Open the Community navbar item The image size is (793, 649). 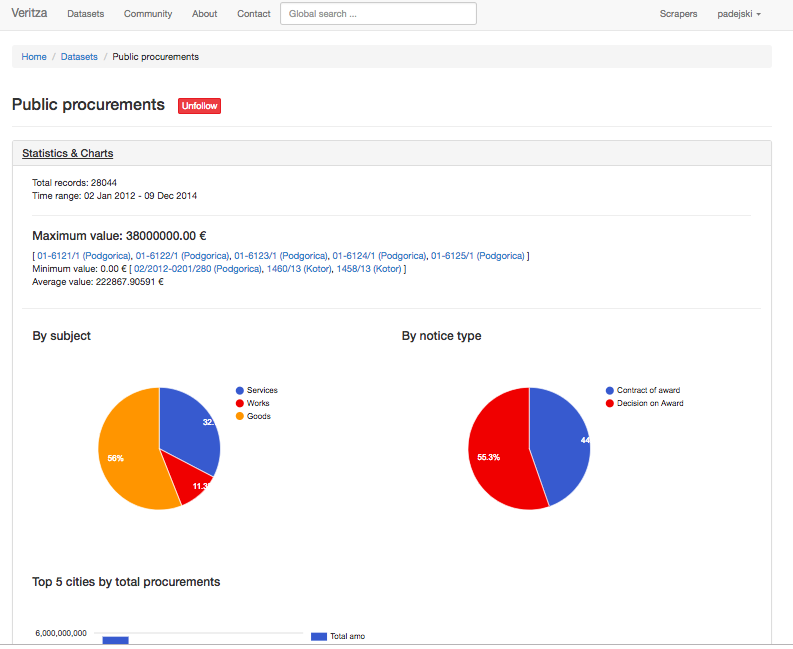coord(148,14)
